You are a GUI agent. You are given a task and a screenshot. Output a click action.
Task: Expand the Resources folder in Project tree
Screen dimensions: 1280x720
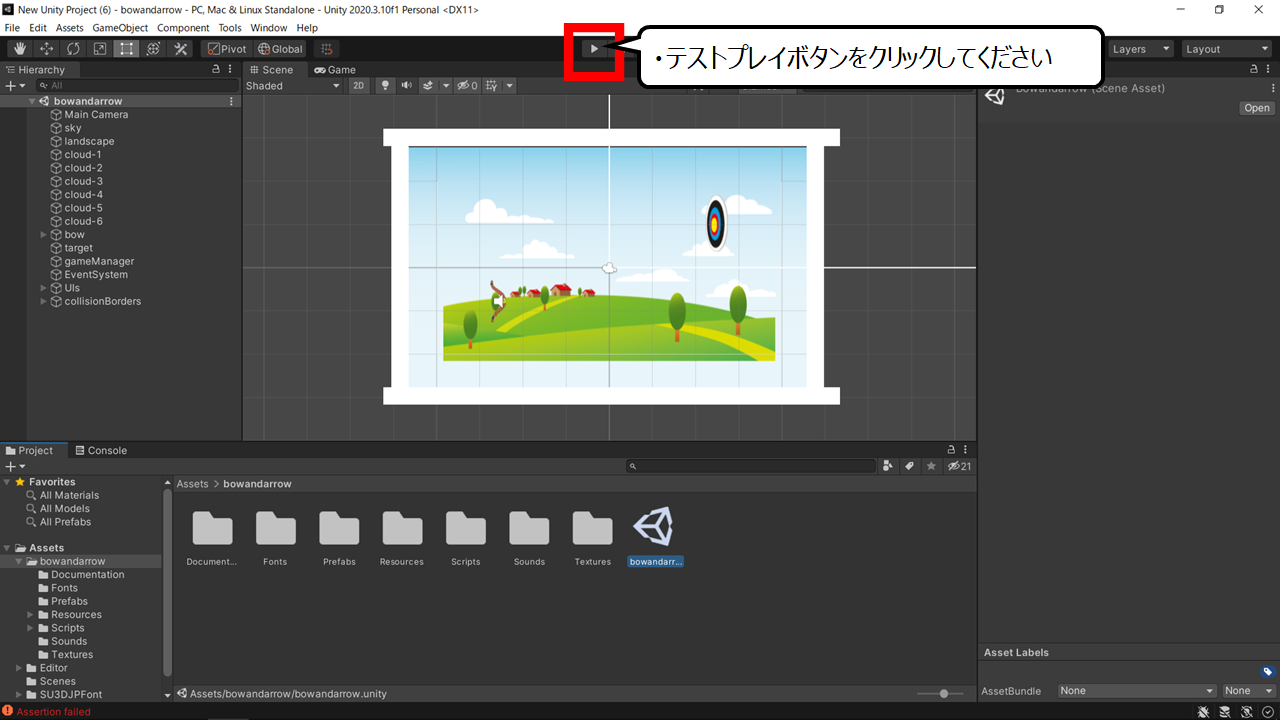tap(31, 615)
